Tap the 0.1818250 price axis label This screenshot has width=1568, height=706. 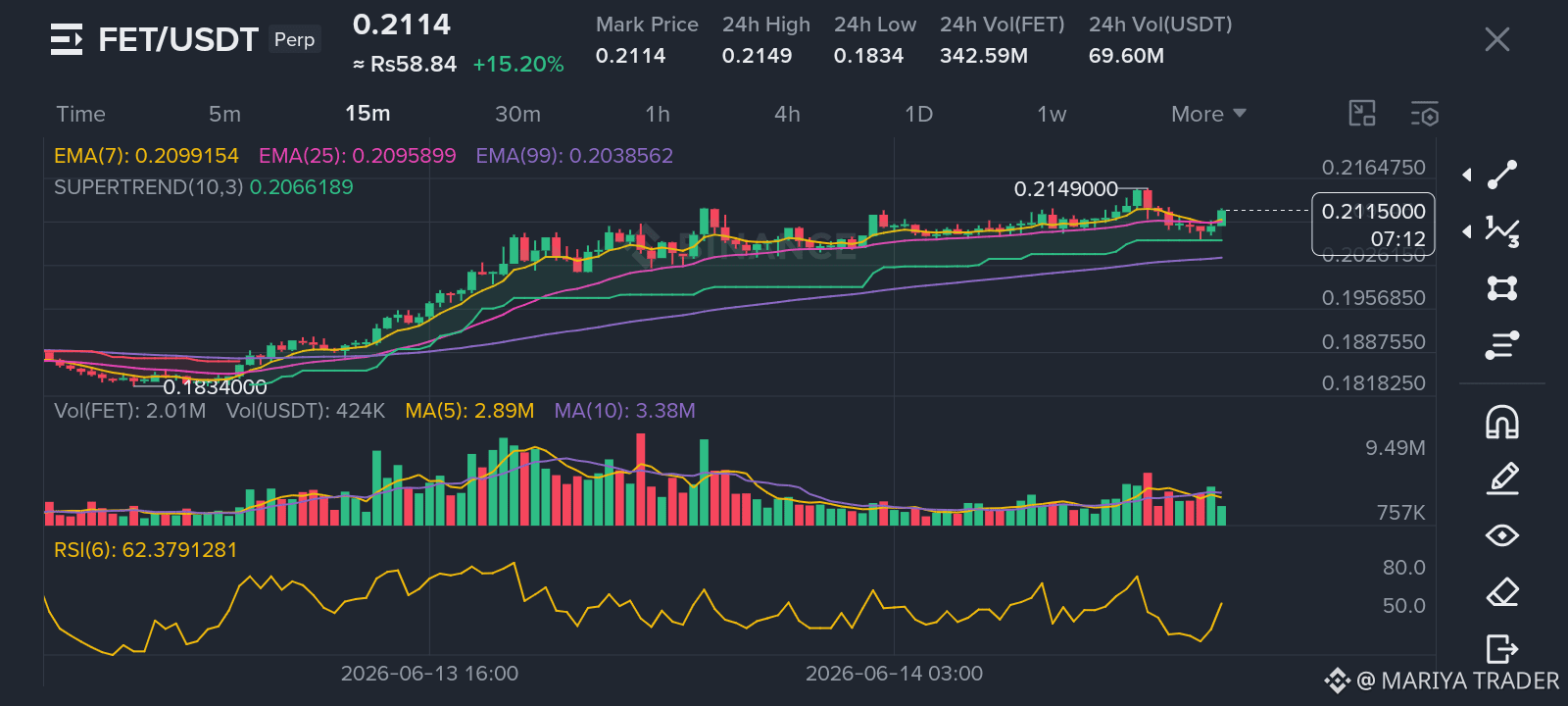(1374, 383)
